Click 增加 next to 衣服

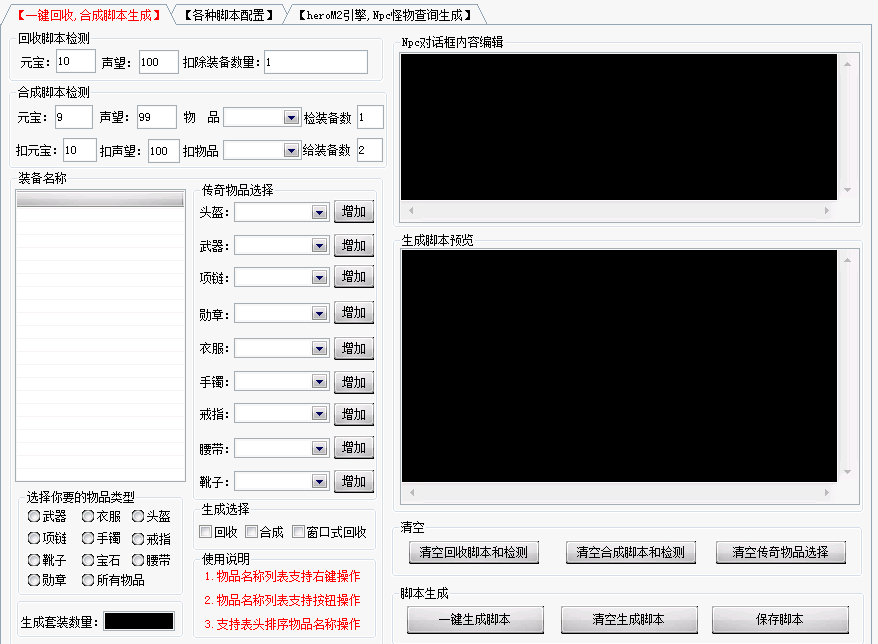pyautogui.click(x=354, y=348)
